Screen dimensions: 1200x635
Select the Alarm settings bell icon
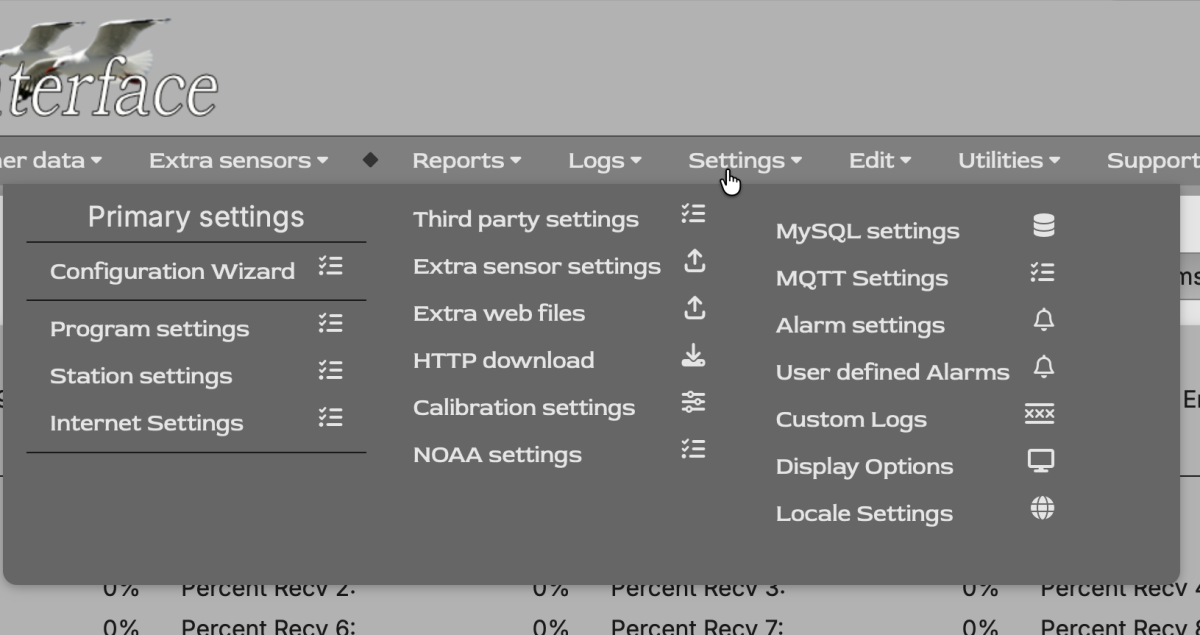click(x=1043, y=319)
